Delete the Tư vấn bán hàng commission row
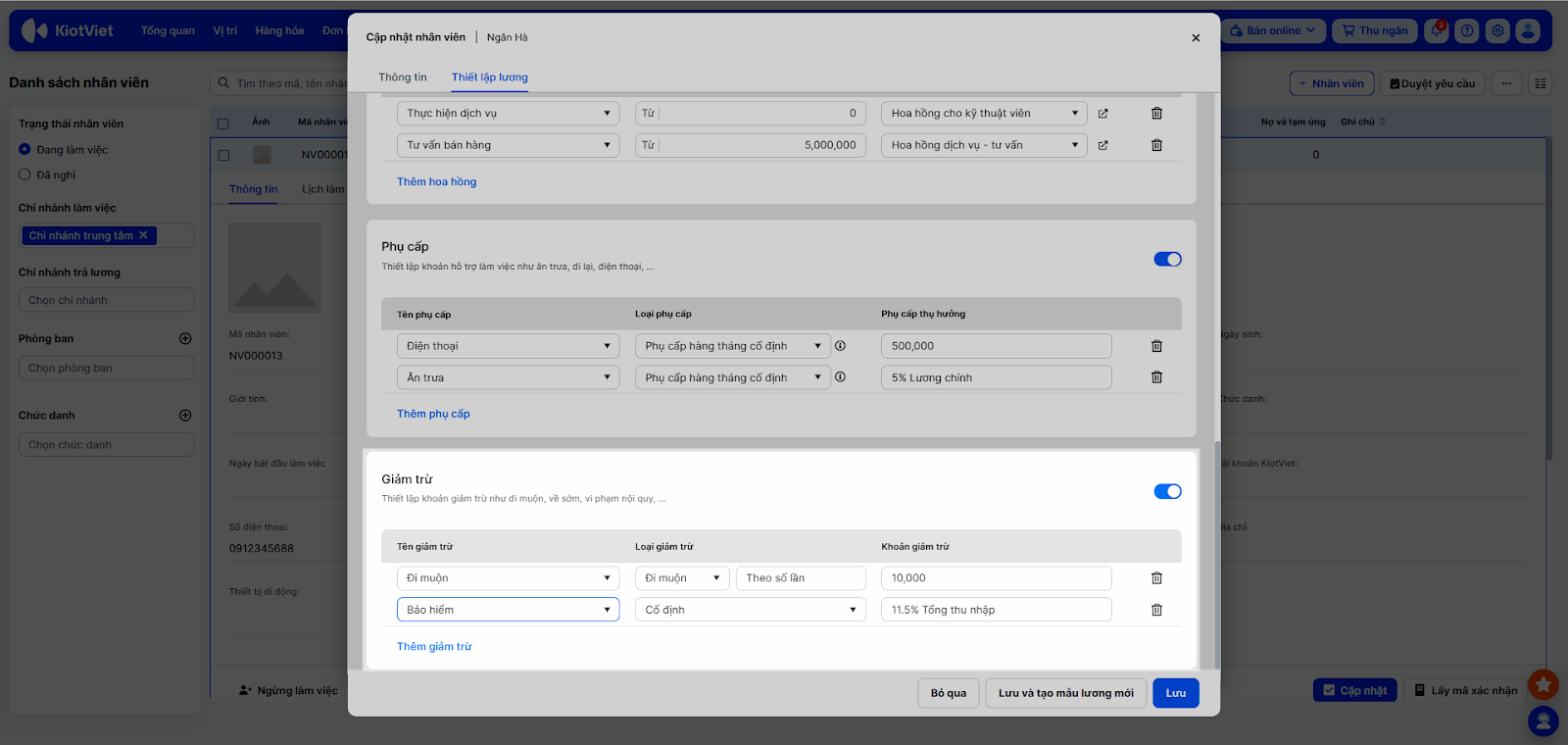This screenshot has width=1568, height=745. coord(1156,145)
